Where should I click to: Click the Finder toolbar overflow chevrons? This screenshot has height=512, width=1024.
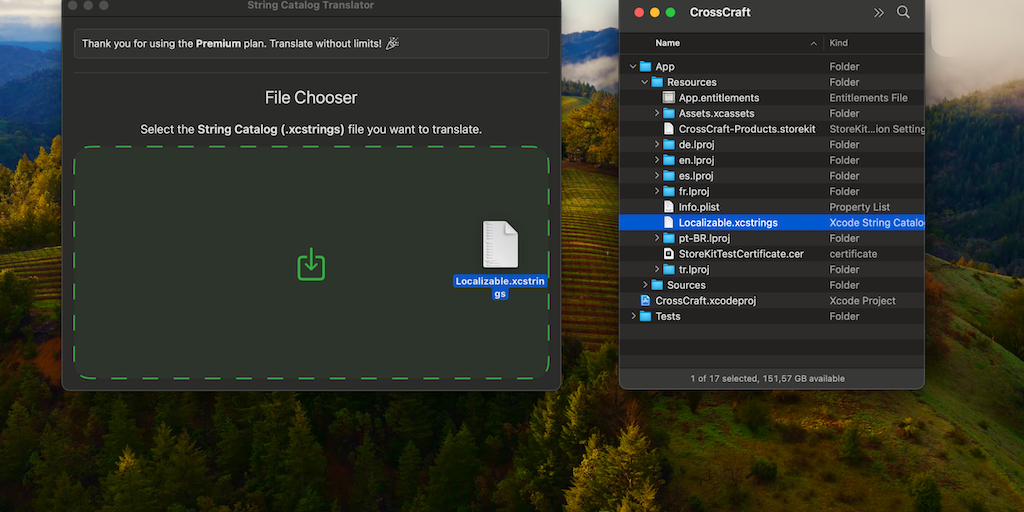click(879, 13)
